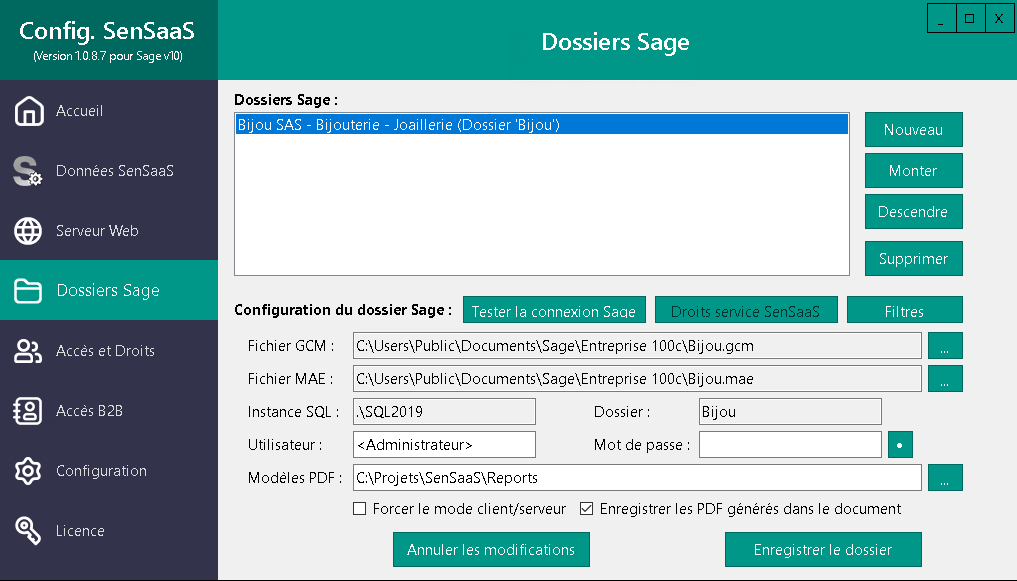Click the Licence key icon
1017x581 pixels.
coord(30,530)
